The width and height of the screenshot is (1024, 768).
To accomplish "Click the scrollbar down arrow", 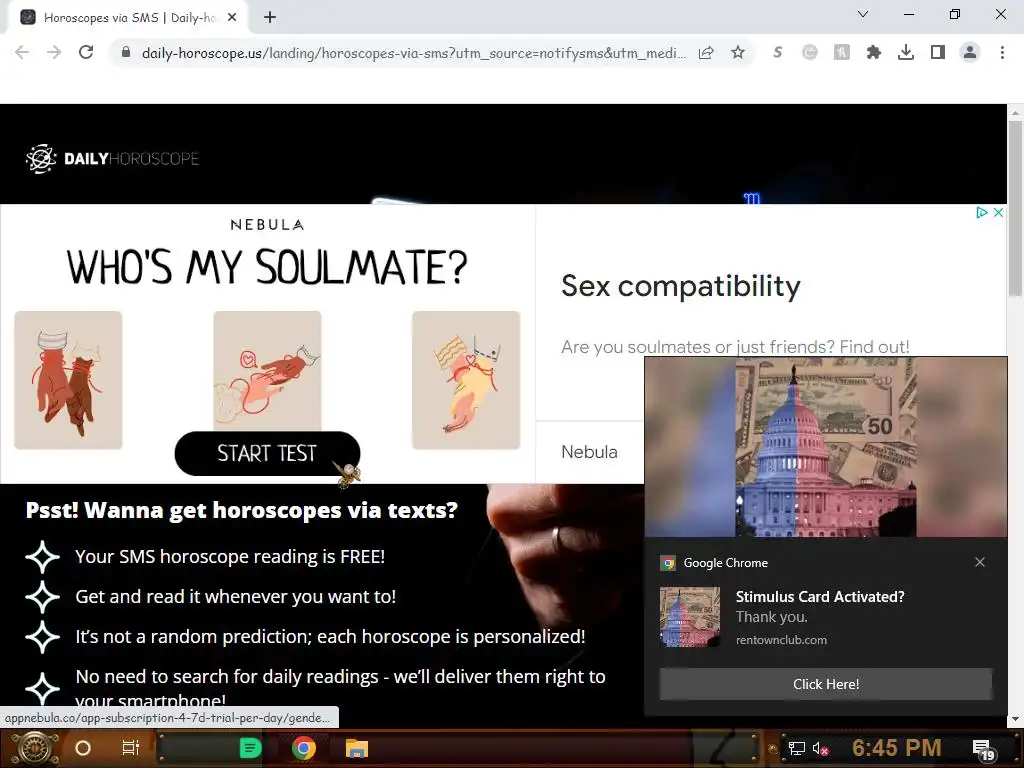I will (1015, 719).
